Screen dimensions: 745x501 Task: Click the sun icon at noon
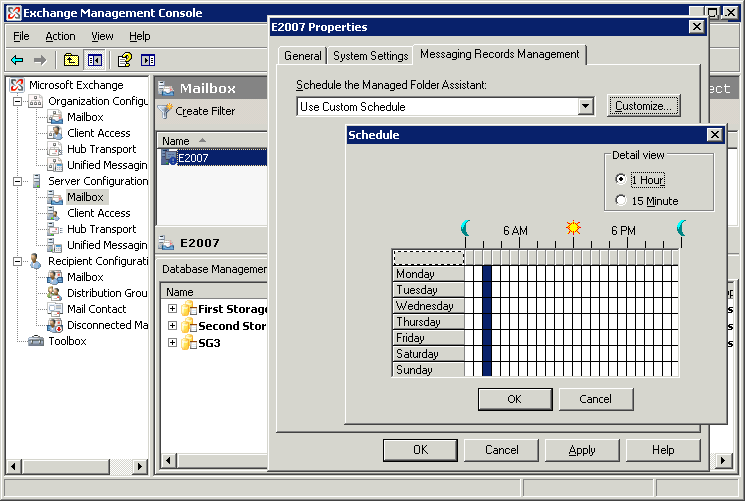click(573, 228)
